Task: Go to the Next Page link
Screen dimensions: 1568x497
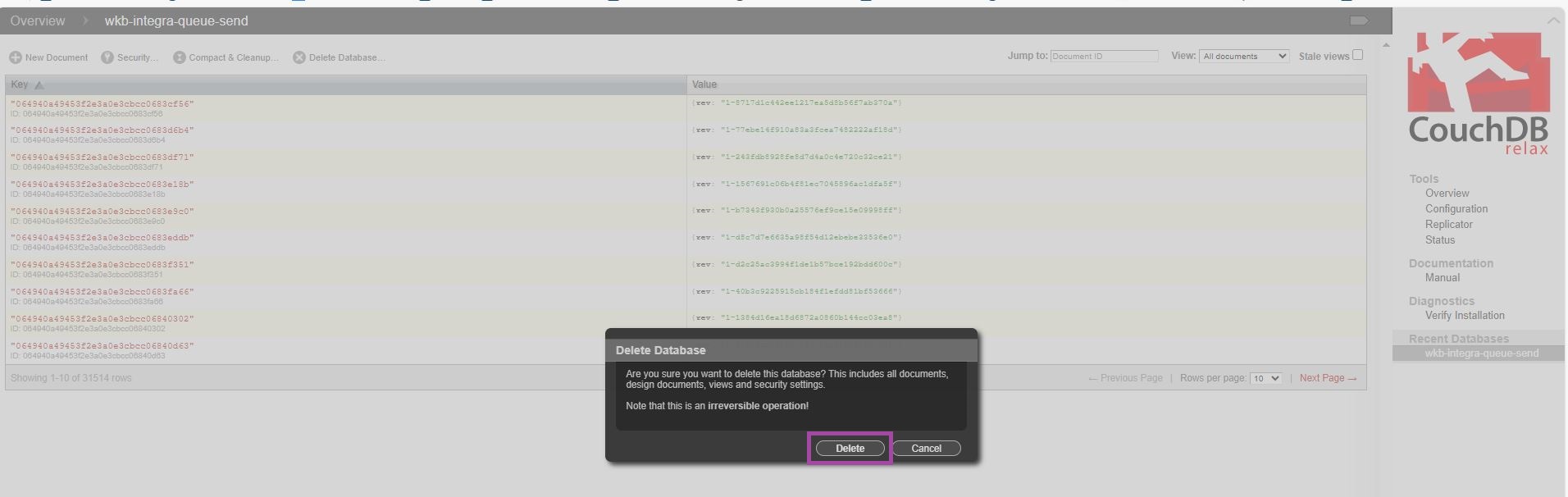Action: 1328,378
